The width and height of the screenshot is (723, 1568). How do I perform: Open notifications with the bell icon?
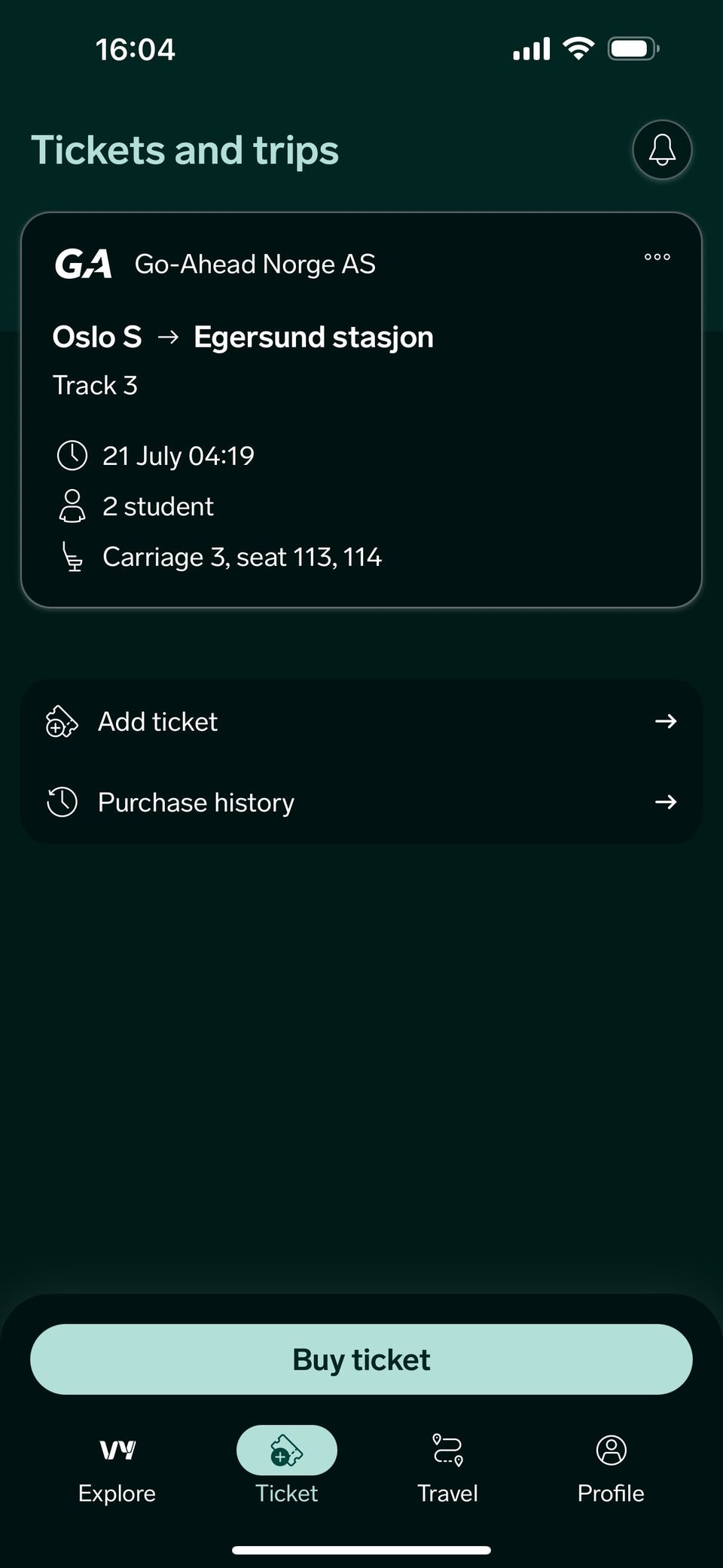662,150
